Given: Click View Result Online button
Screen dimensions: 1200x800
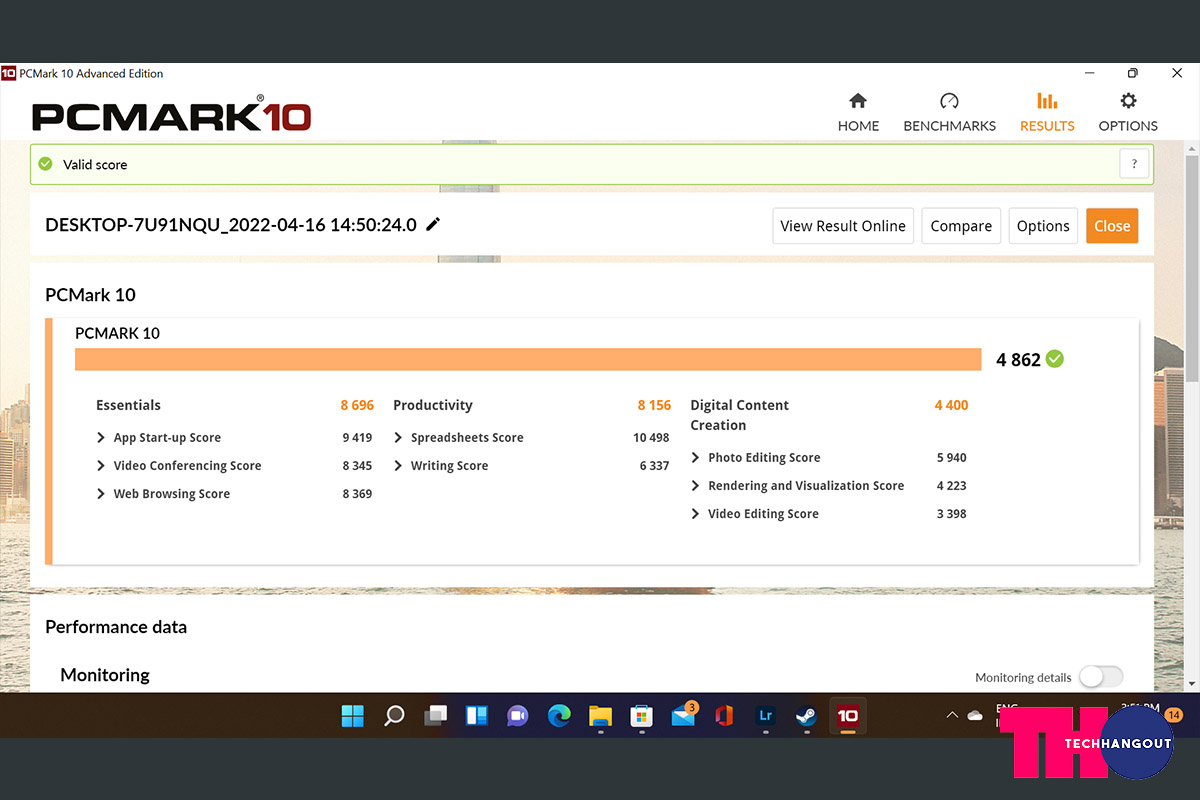Looking at the screenshot, I should [x=843, y=226].
